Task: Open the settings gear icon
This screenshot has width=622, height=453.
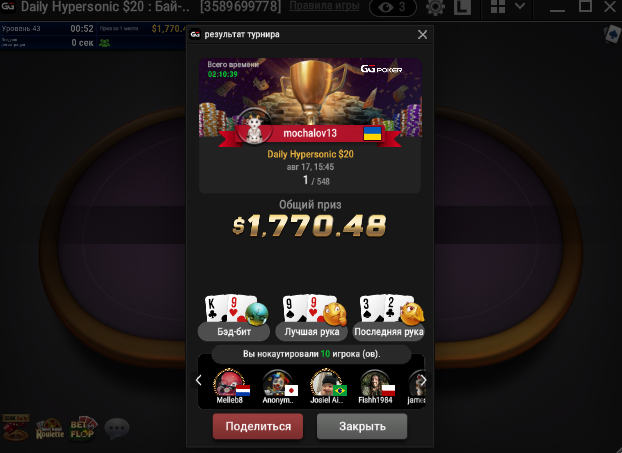Action: (435, 7)
